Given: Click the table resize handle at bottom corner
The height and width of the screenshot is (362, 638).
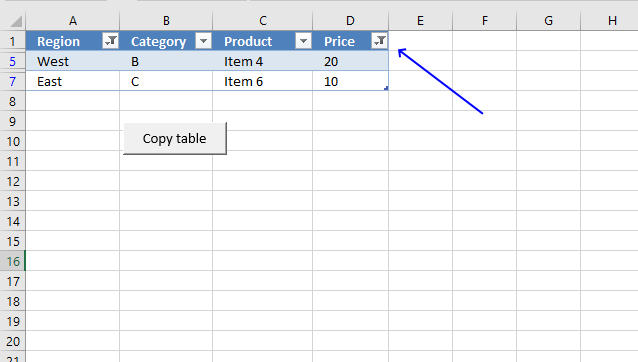Looking at the screenshot, I should (x=386, y=88).
